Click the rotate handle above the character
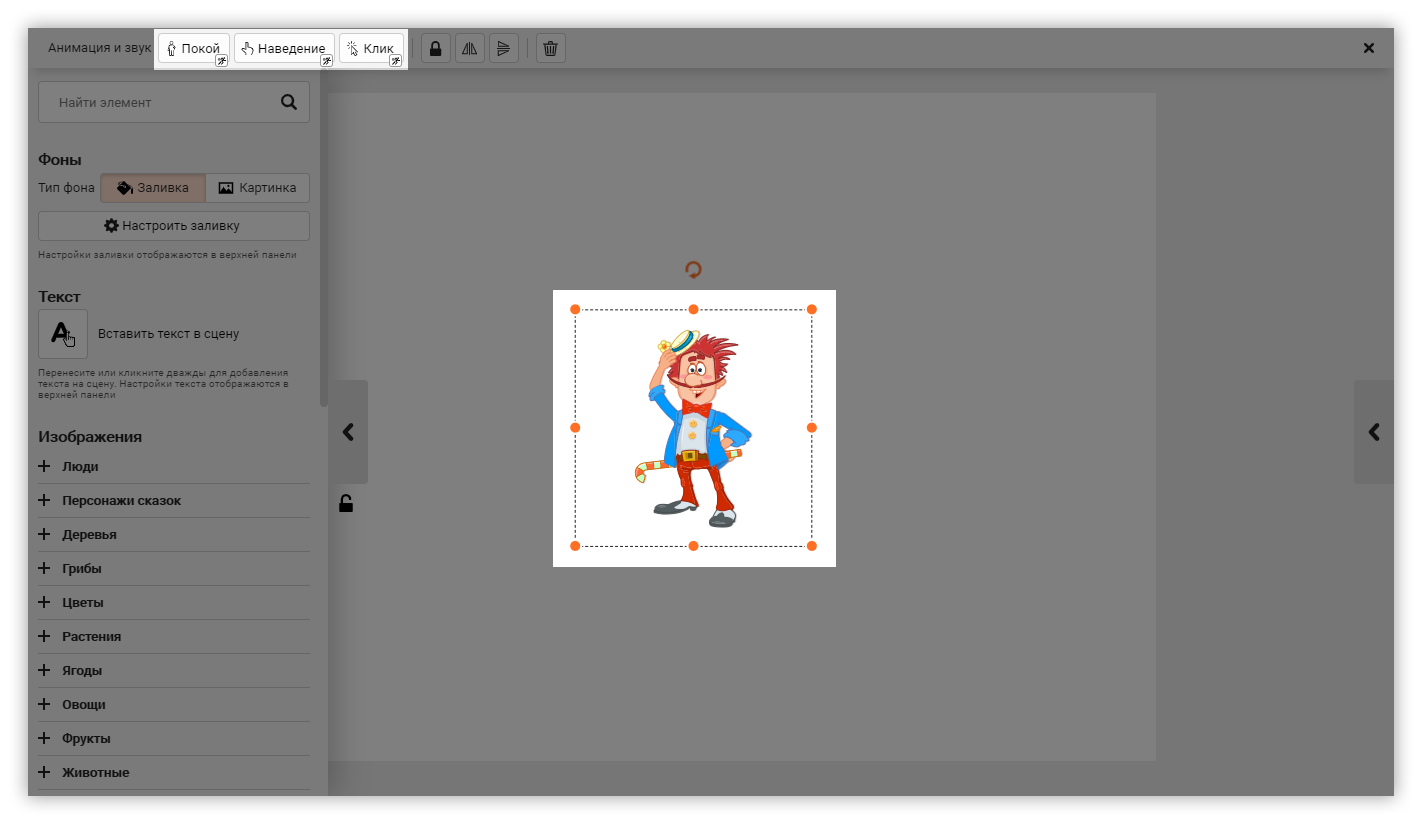The width and height of the screenshot is (1423, 825). (x=693, y=270)
